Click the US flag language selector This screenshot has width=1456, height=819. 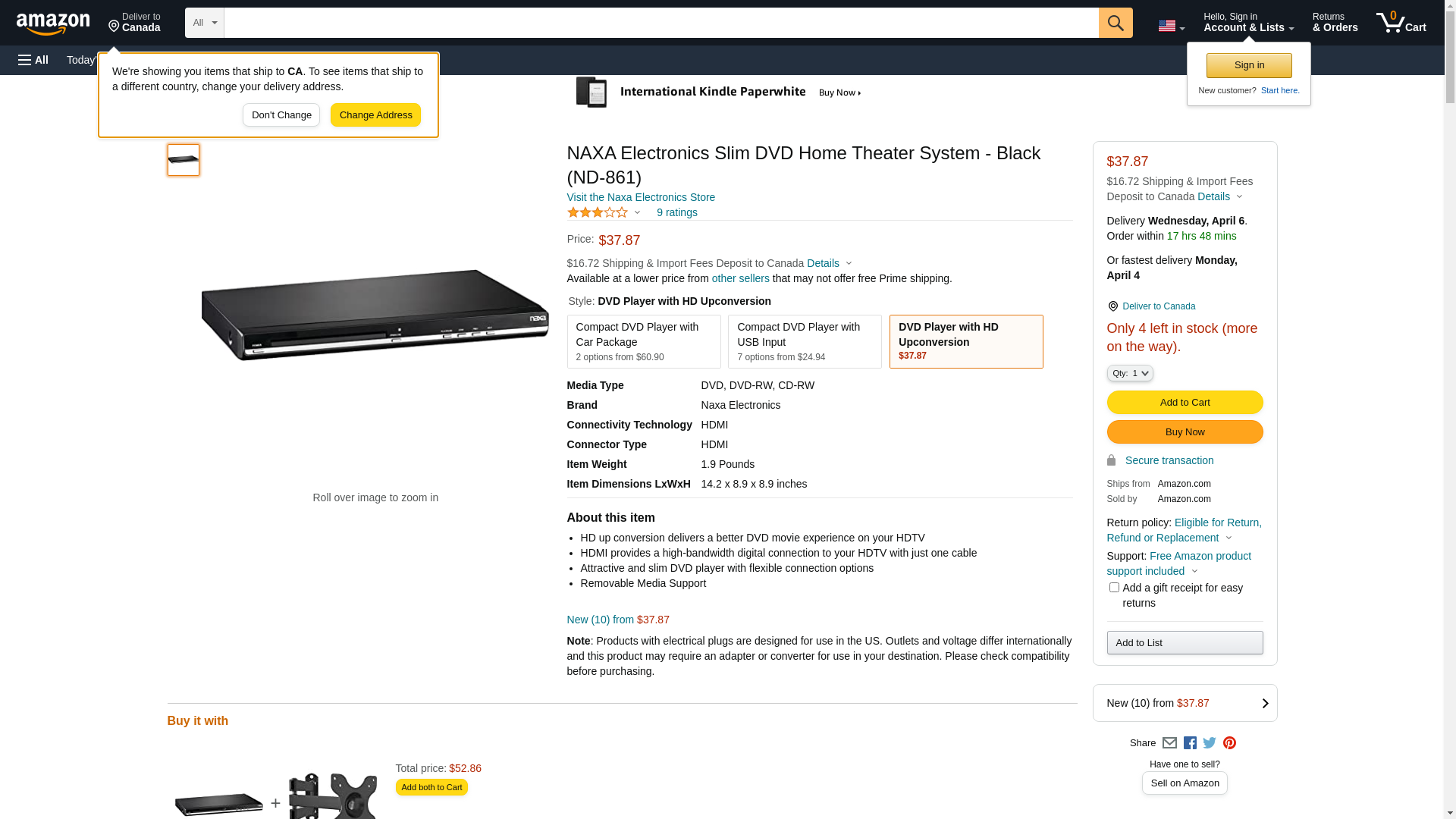coord(1170,26)
